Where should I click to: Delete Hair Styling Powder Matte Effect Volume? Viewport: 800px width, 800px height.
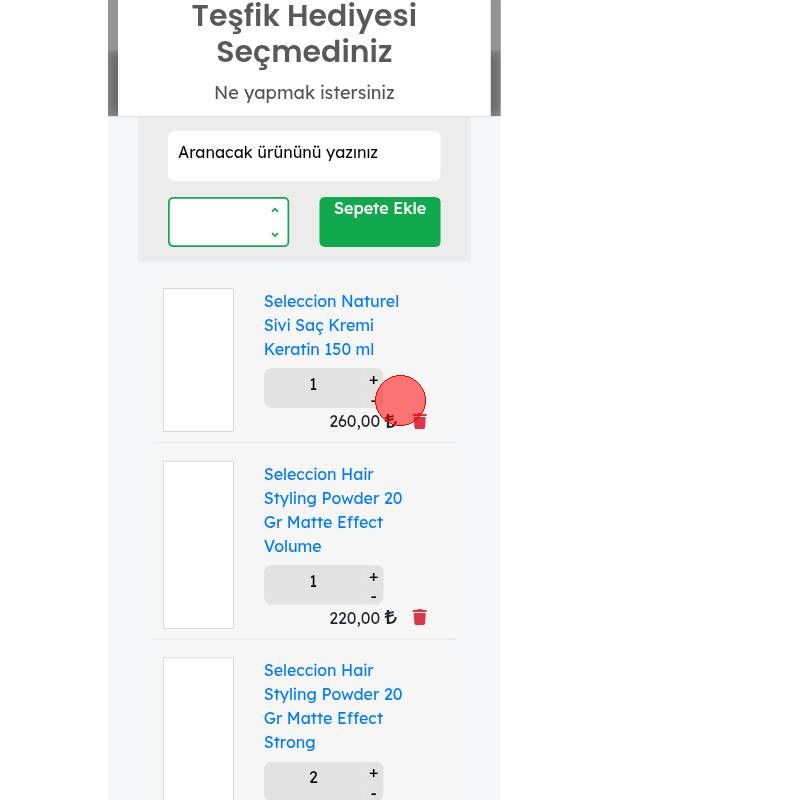coord(420,618)
